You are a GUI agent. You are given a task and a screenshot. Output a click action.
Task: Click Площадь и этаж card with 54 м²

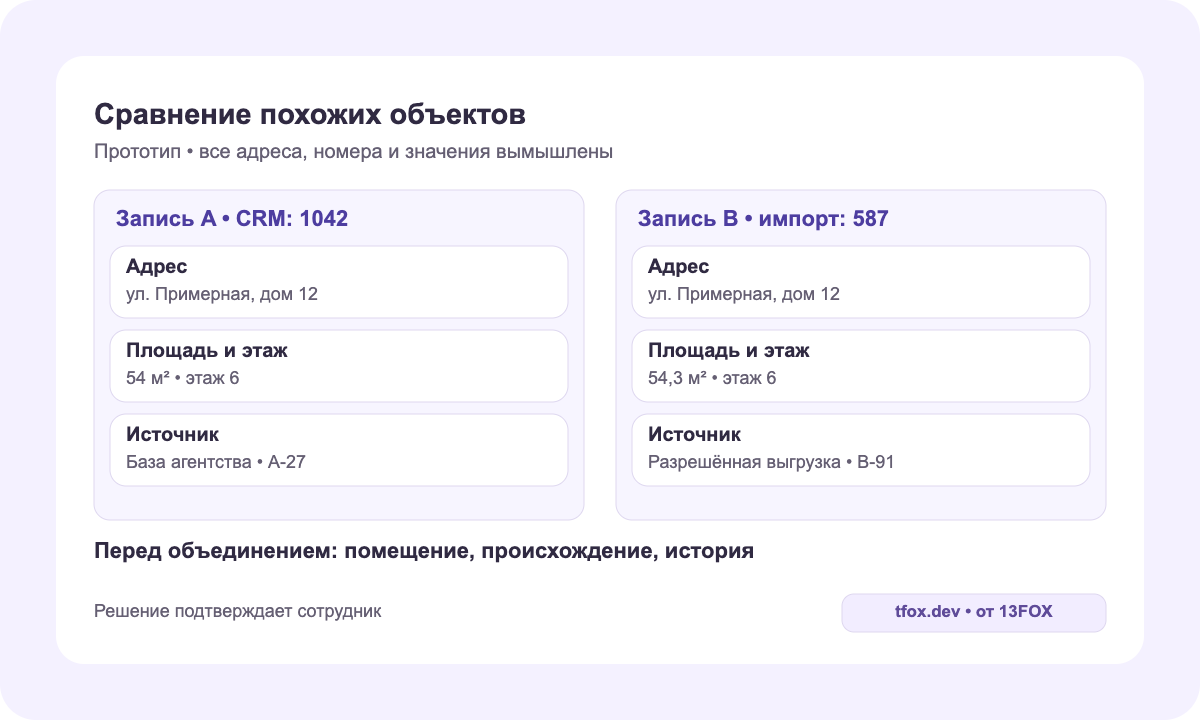click(339, 366)
